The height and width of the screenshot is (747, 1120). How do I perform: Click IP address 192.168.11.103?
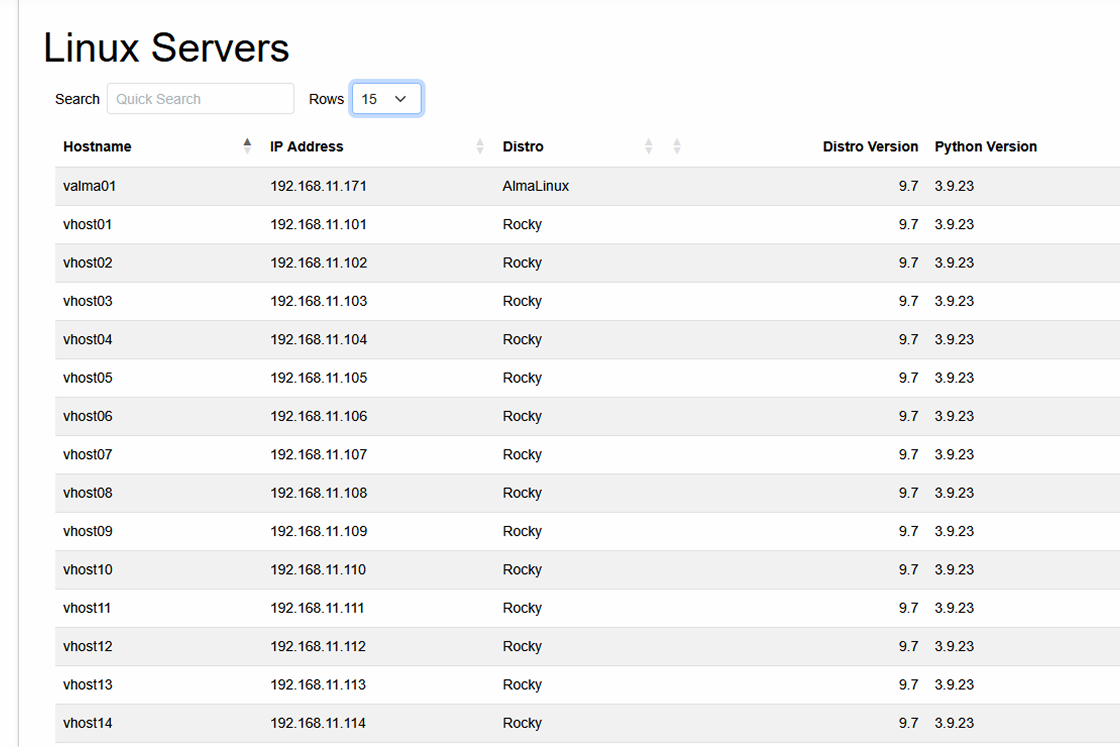[x=318, y=301]
